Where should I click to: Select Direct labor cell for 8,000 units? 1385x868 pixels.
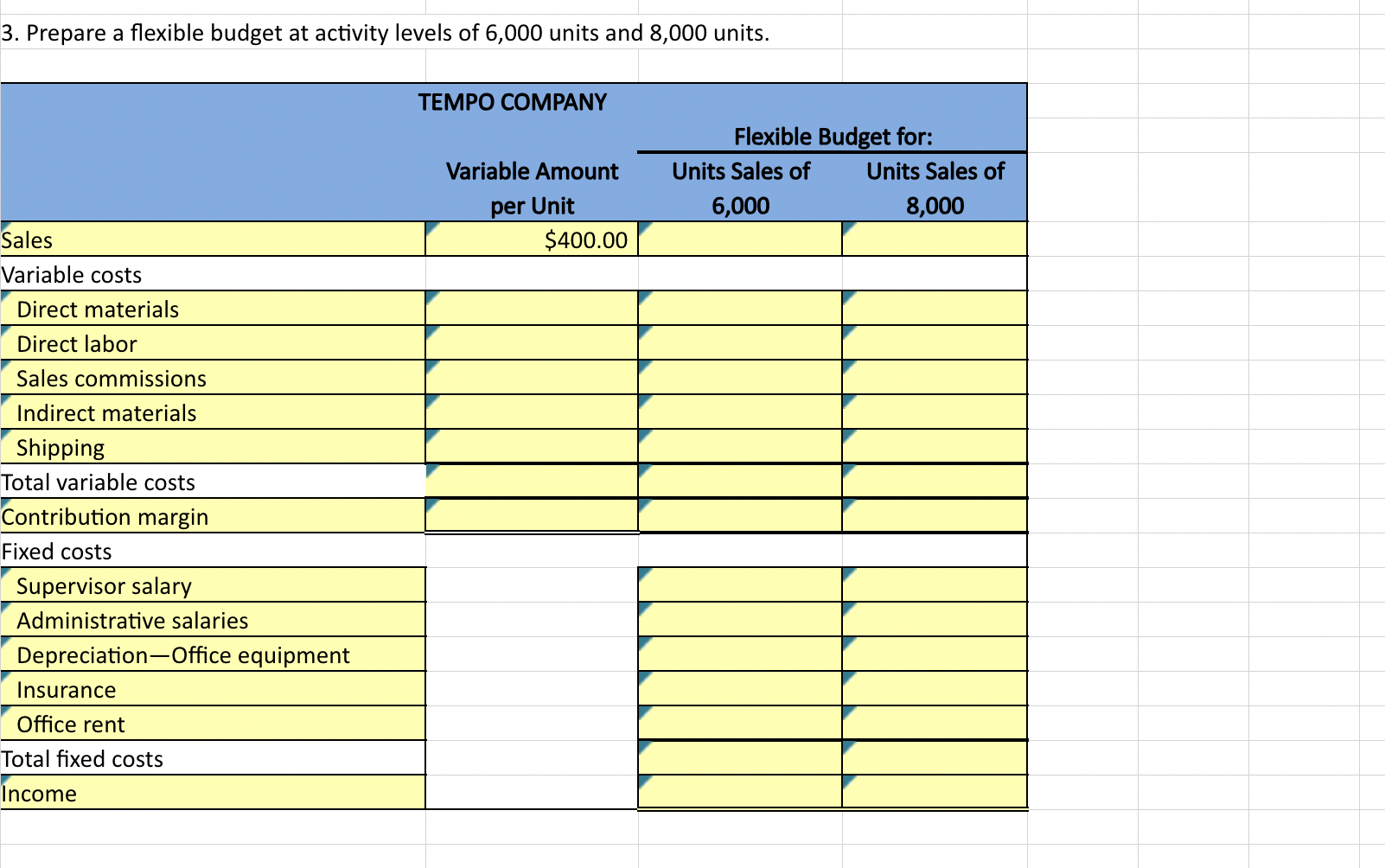[935, 343]
